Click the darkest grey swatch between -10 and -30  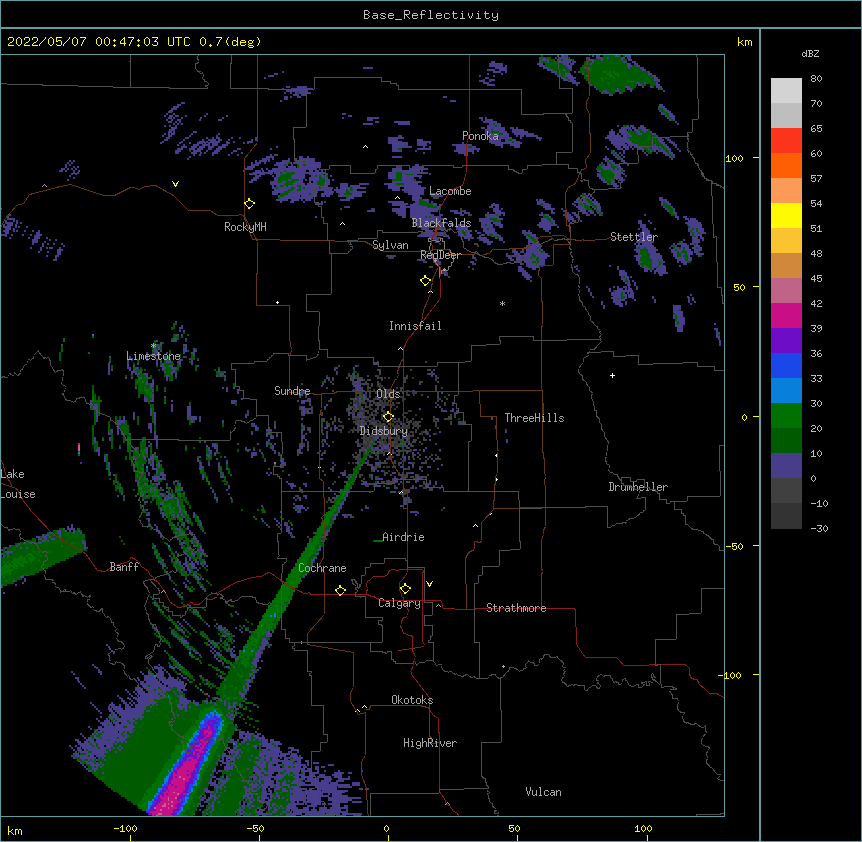point(786,516)
